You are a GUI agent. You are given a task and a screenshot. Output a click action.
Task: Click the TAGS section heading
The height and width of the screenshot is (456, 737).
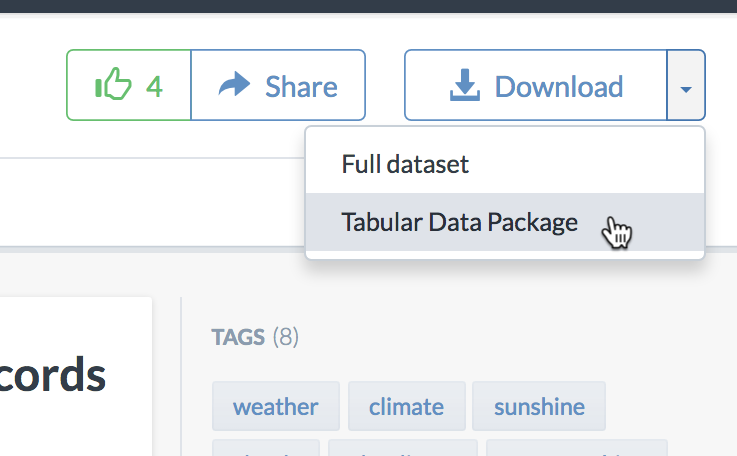[238, 337]
